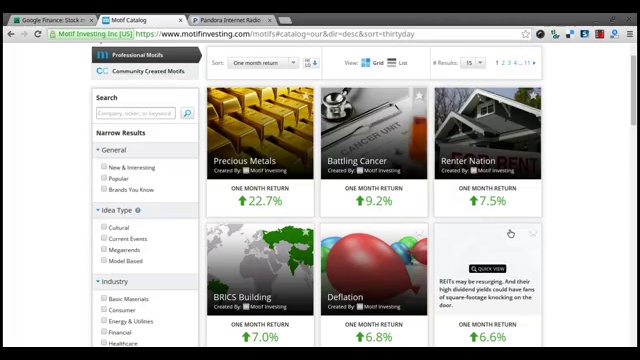Go to results page 2
The height and width of the screenshot is (360, 640).
click(x=503, y=63)
